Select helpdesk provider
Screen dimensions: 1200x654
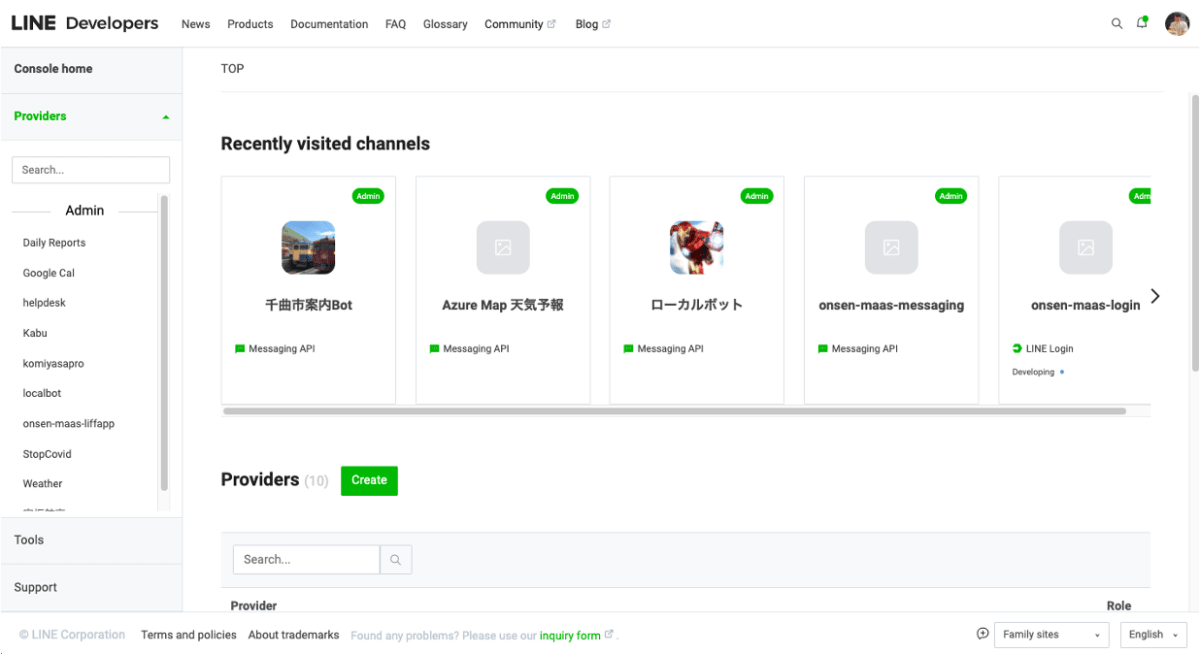[44, 303]
